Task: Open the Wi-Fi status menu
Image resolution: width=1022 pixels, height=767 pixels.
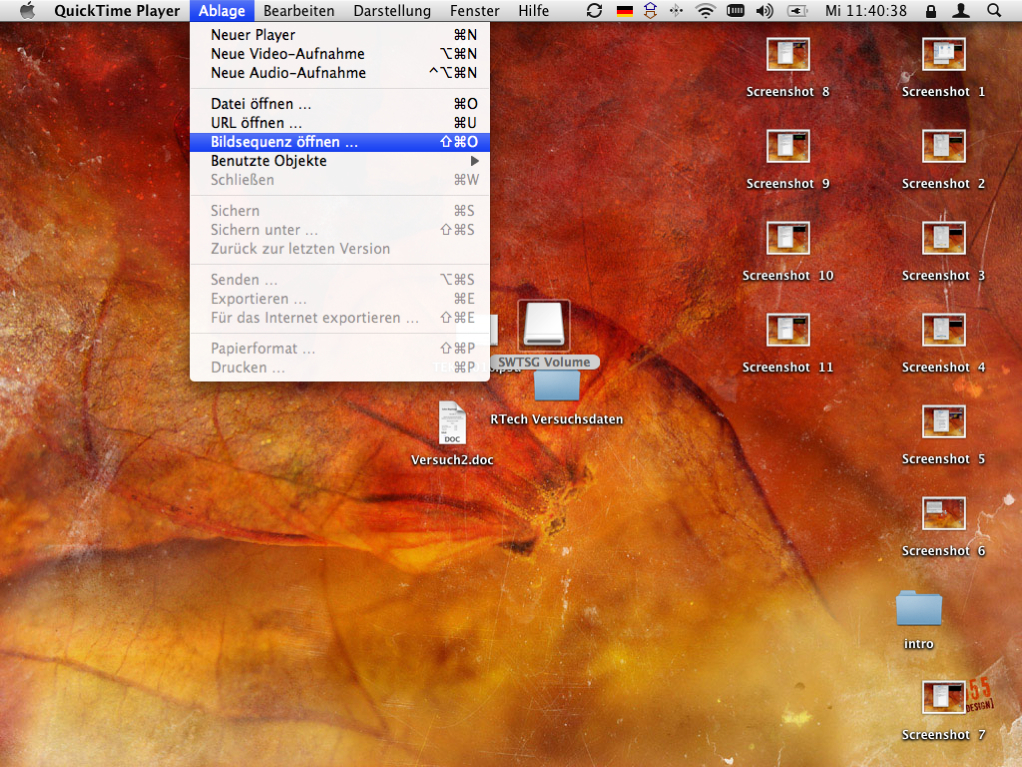Action: click(705, 10)
